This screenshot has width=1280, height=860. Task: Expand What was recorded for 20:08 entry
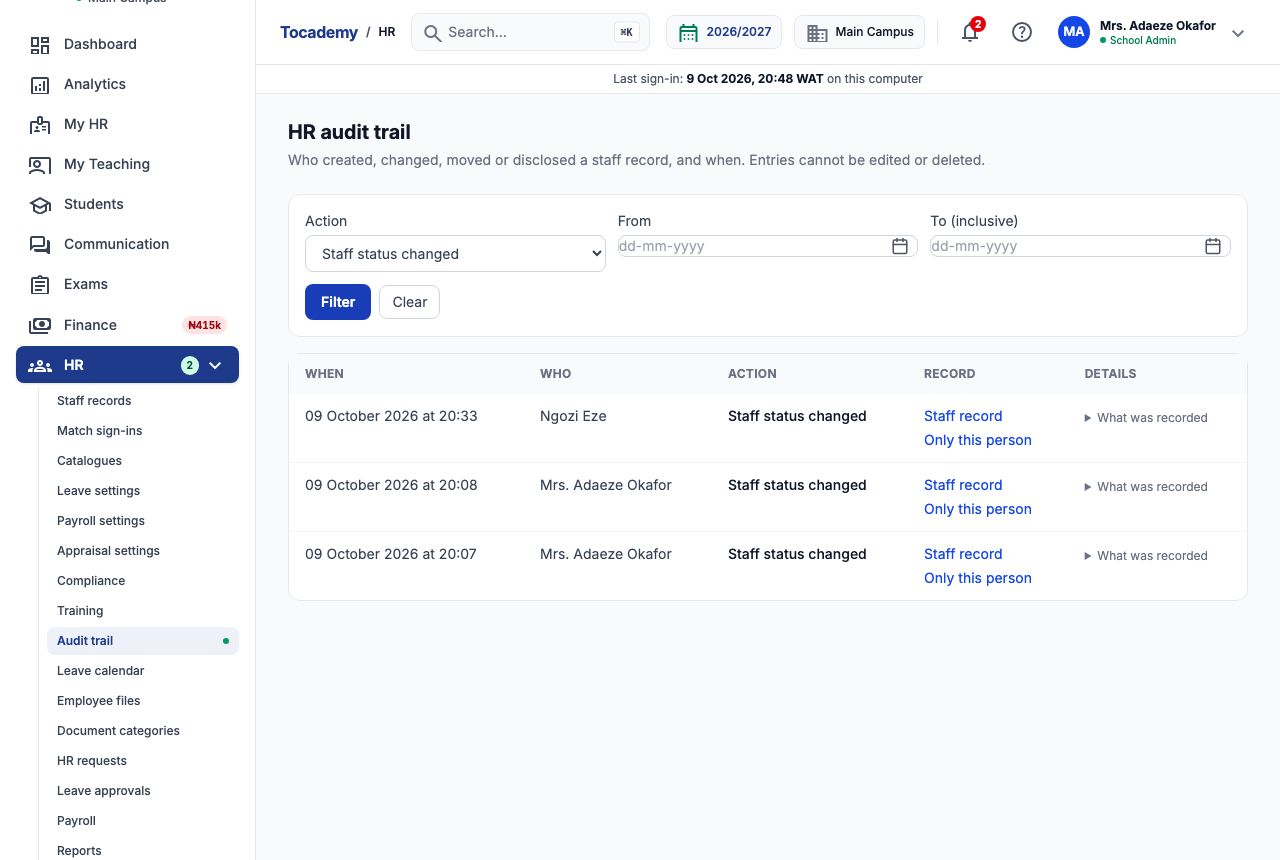[x=1146, y=487]
